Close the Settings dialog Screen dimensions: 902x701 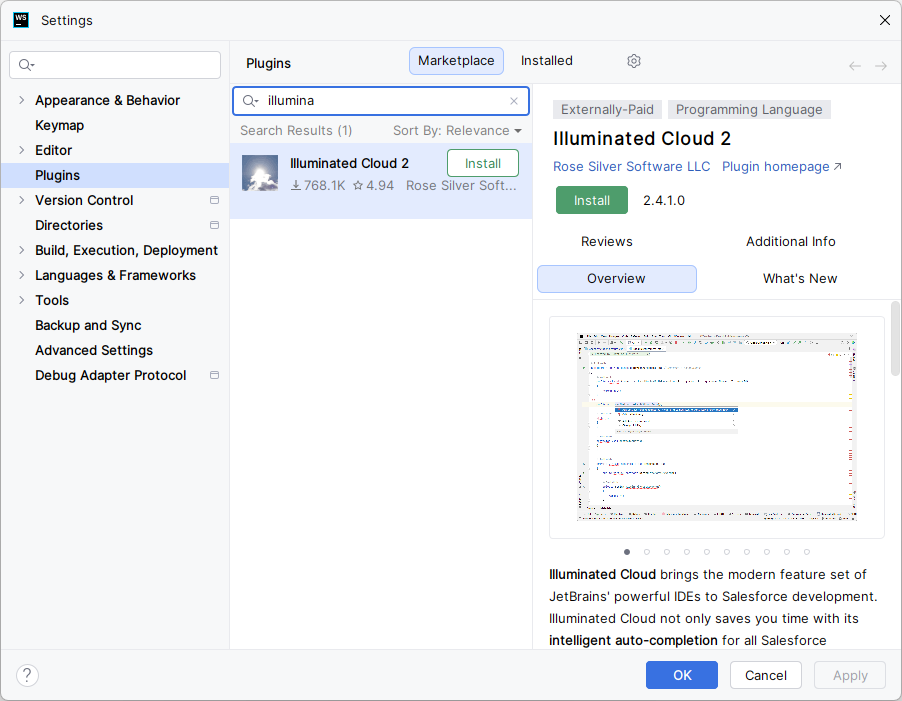point(885,20)
